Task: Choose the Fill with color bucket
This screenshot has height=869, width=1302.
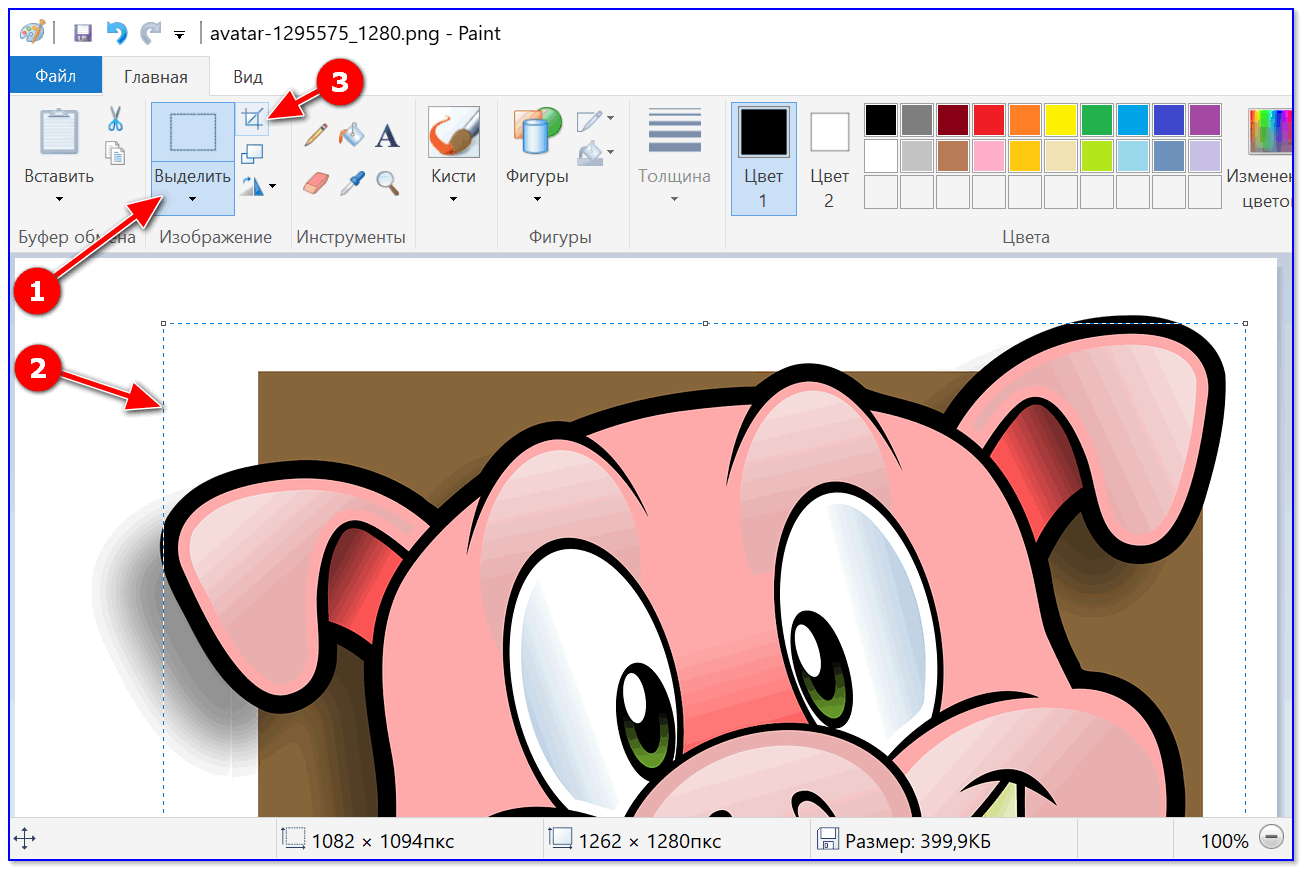Action: pyautogui.click(x=351, y=134)
